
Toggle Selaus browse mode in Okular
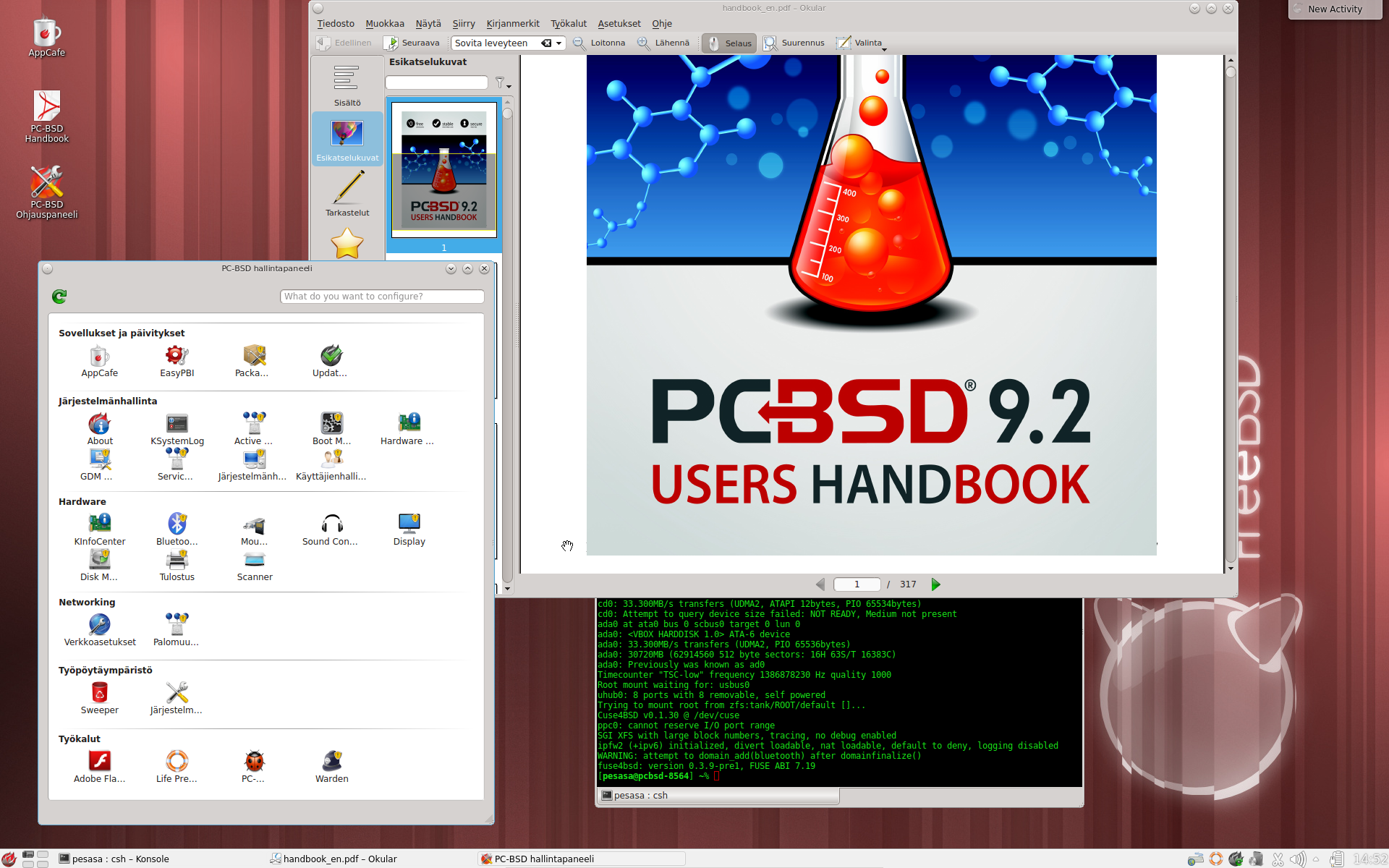729,43
